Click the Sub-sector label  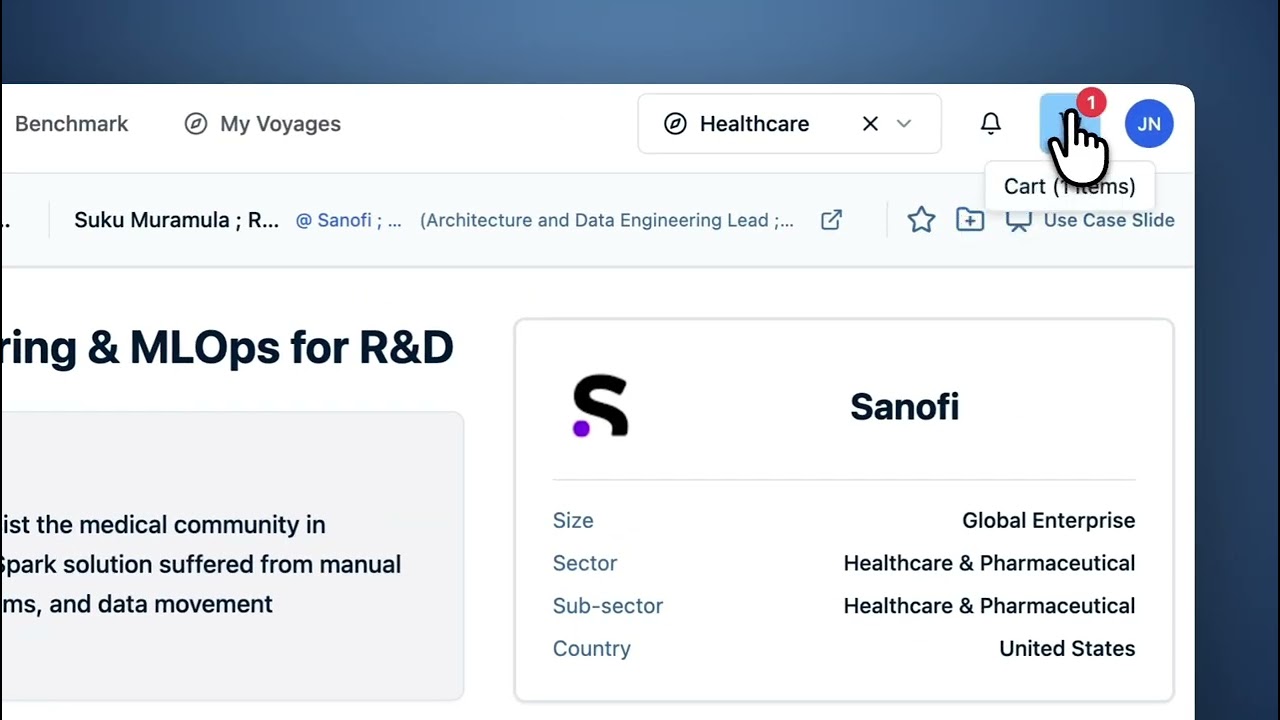coord(608,606)
